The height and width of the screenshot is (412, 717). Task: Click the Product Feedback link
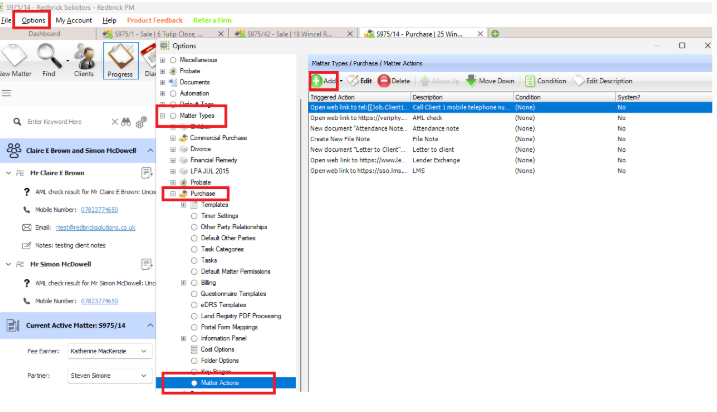pyautogui.click(x=155, y=20)
